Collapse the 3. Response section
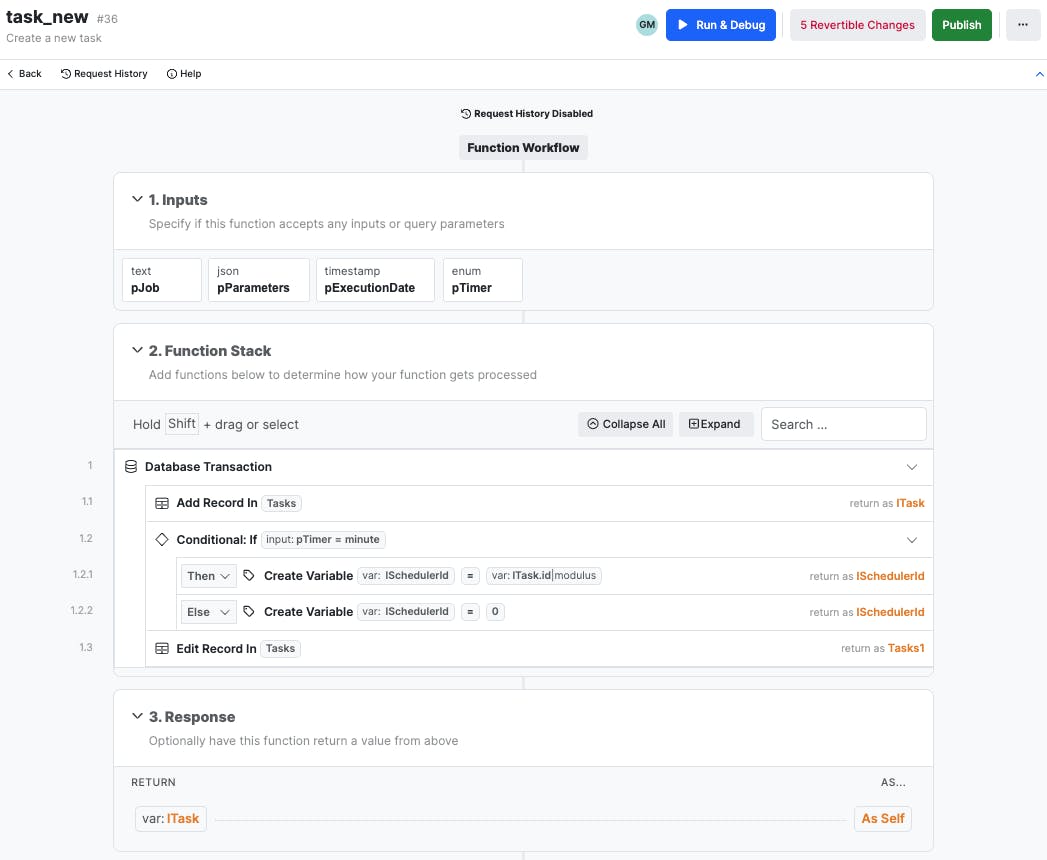The image size is (1047, 860). coord(137,717)
